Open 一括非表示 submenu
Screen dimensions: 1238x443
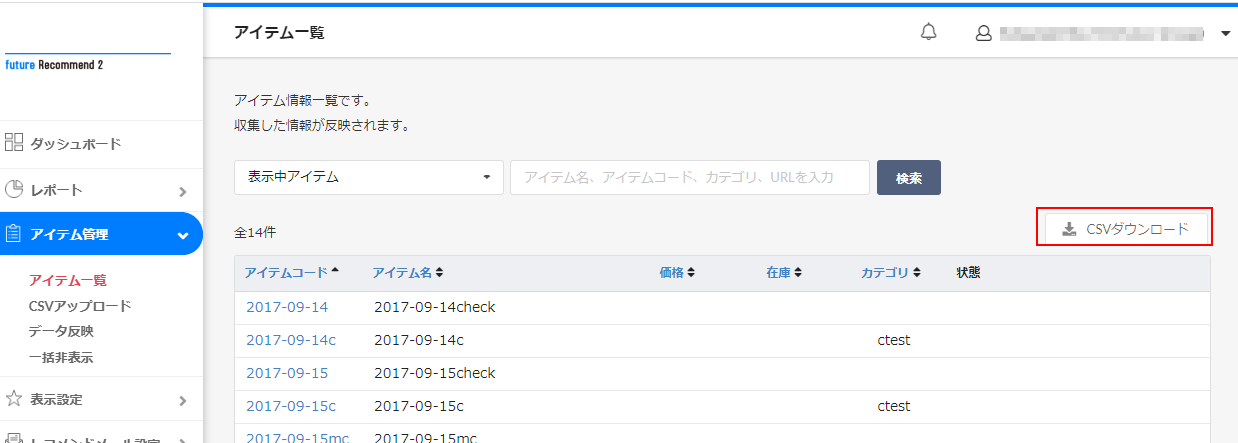coord(61,357)
